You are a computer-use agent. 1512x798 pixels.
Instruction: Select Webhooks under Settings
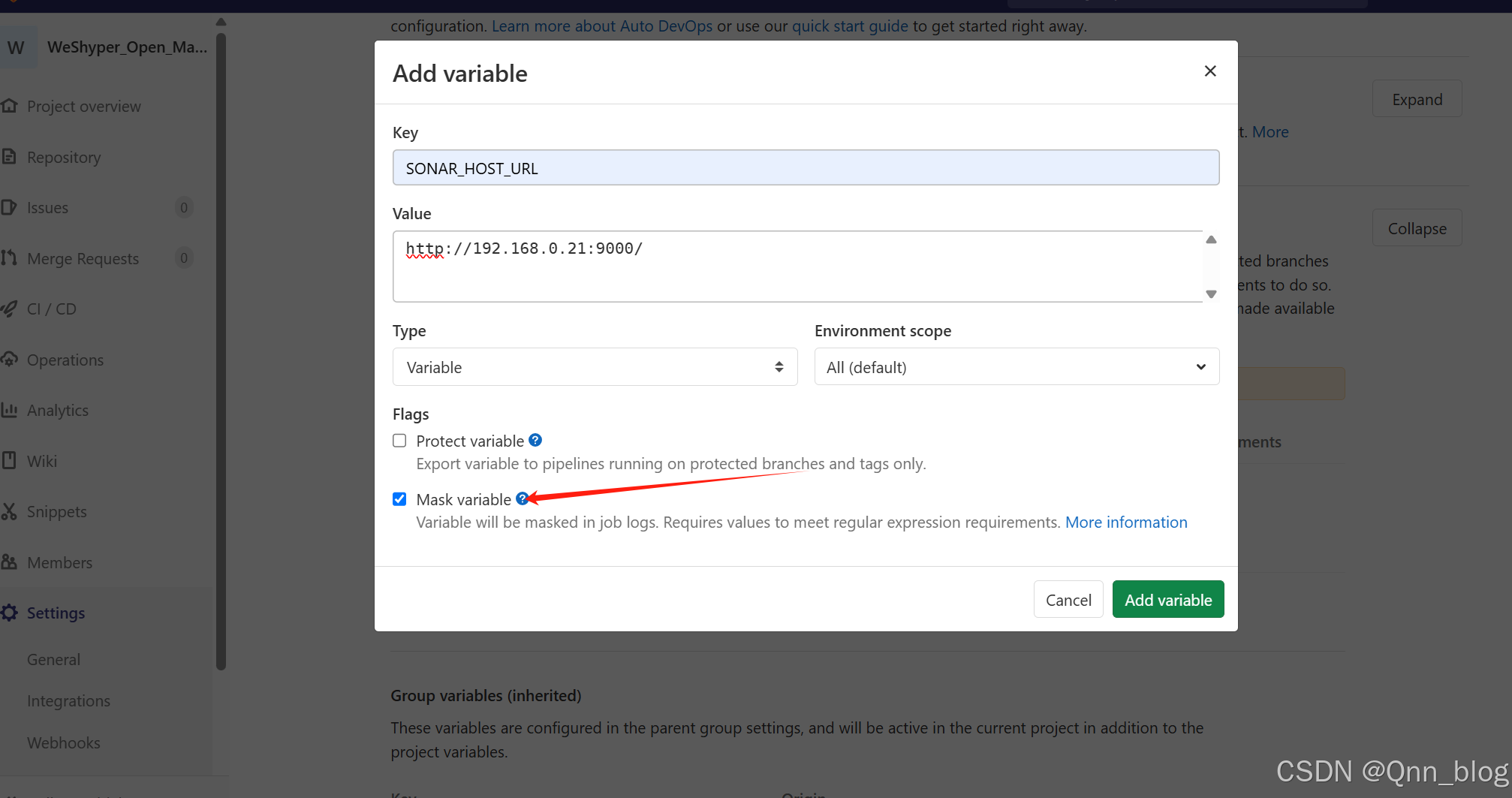click(64, 742)
